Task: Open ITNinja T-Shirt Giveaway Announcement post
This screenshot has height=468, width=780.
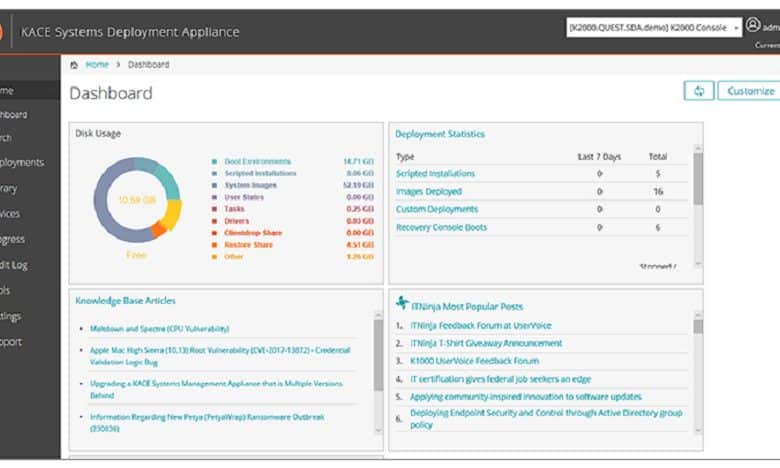Action: pos(486,343)
